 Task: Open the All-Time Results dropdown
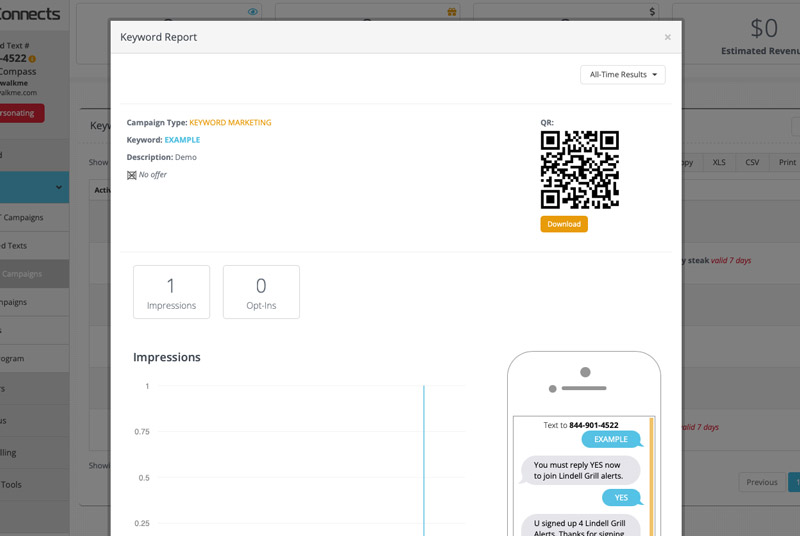(x=622, y=74)
